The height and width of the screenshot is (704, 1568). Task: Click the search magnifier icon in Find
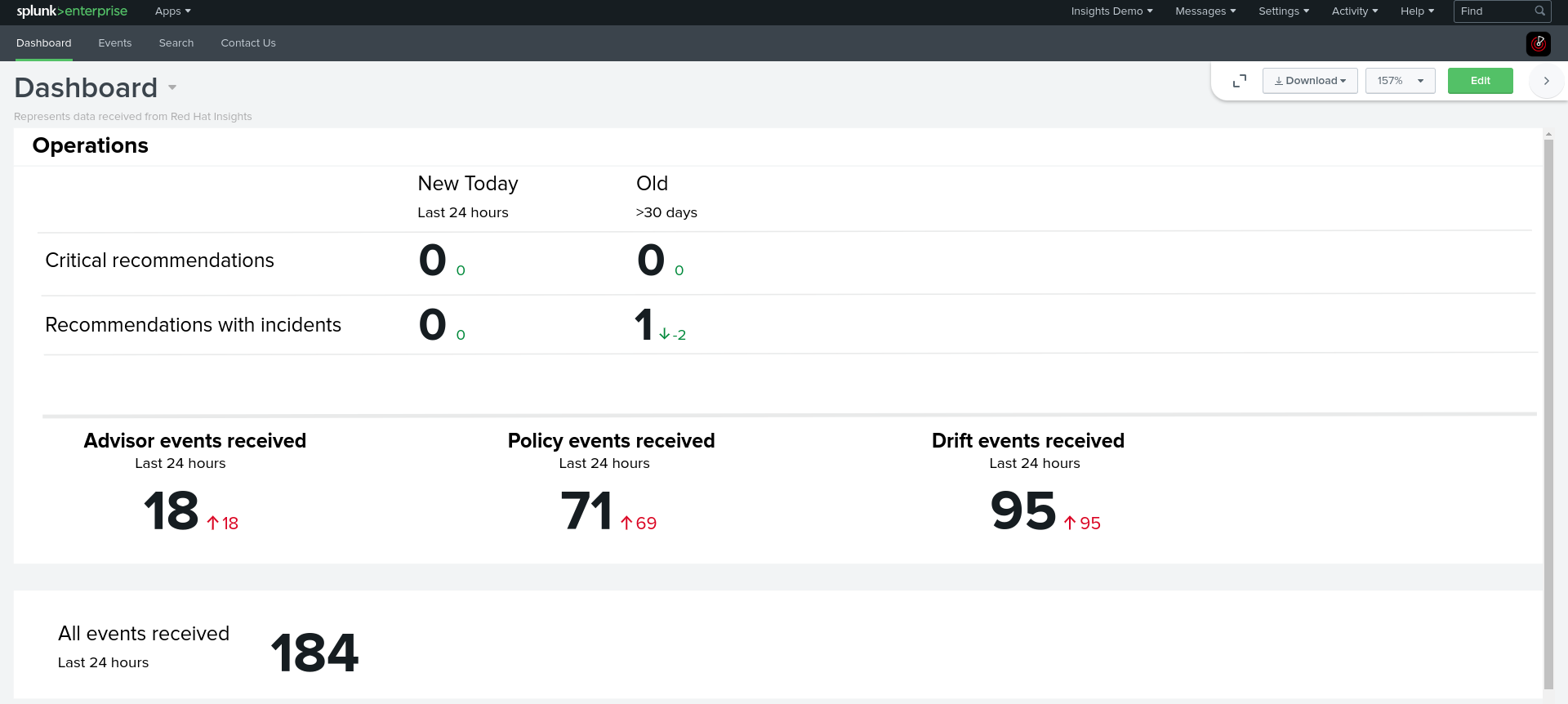pyautogui.click(x=1539, y=11)
